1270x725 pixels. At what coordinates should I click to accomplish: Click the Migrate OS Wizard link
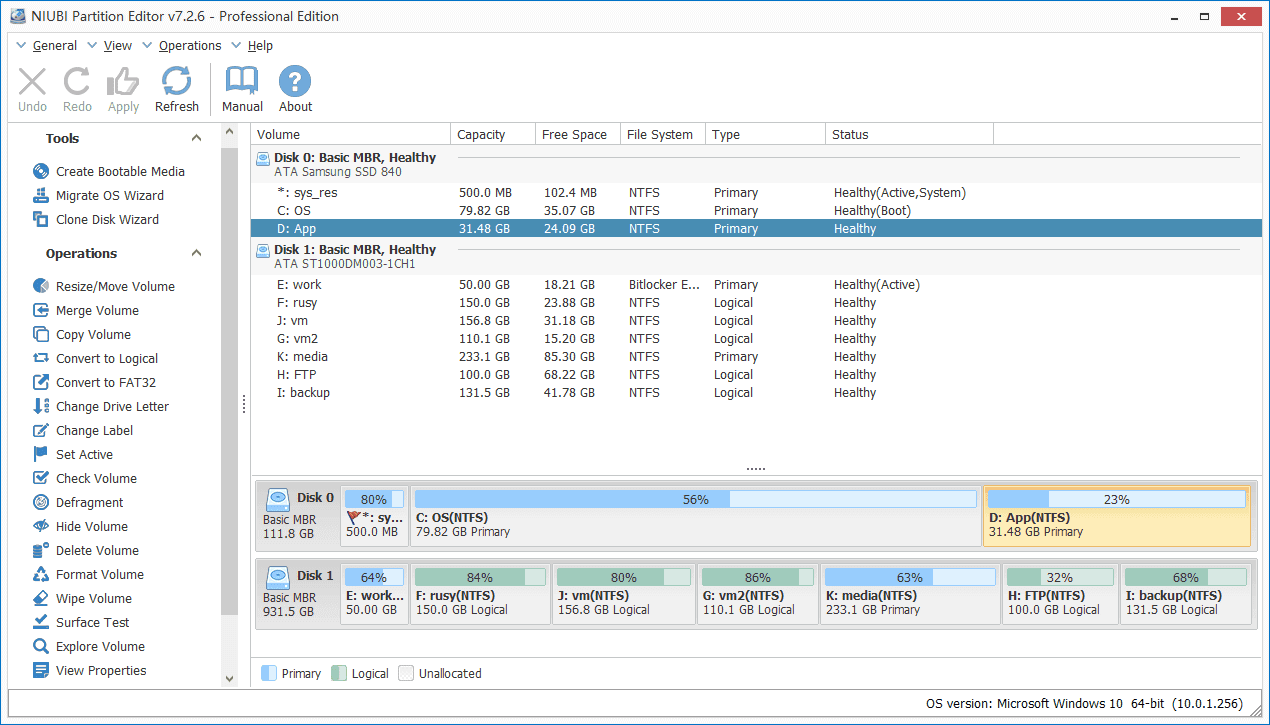pyautogui.click(x=109, y=196)
